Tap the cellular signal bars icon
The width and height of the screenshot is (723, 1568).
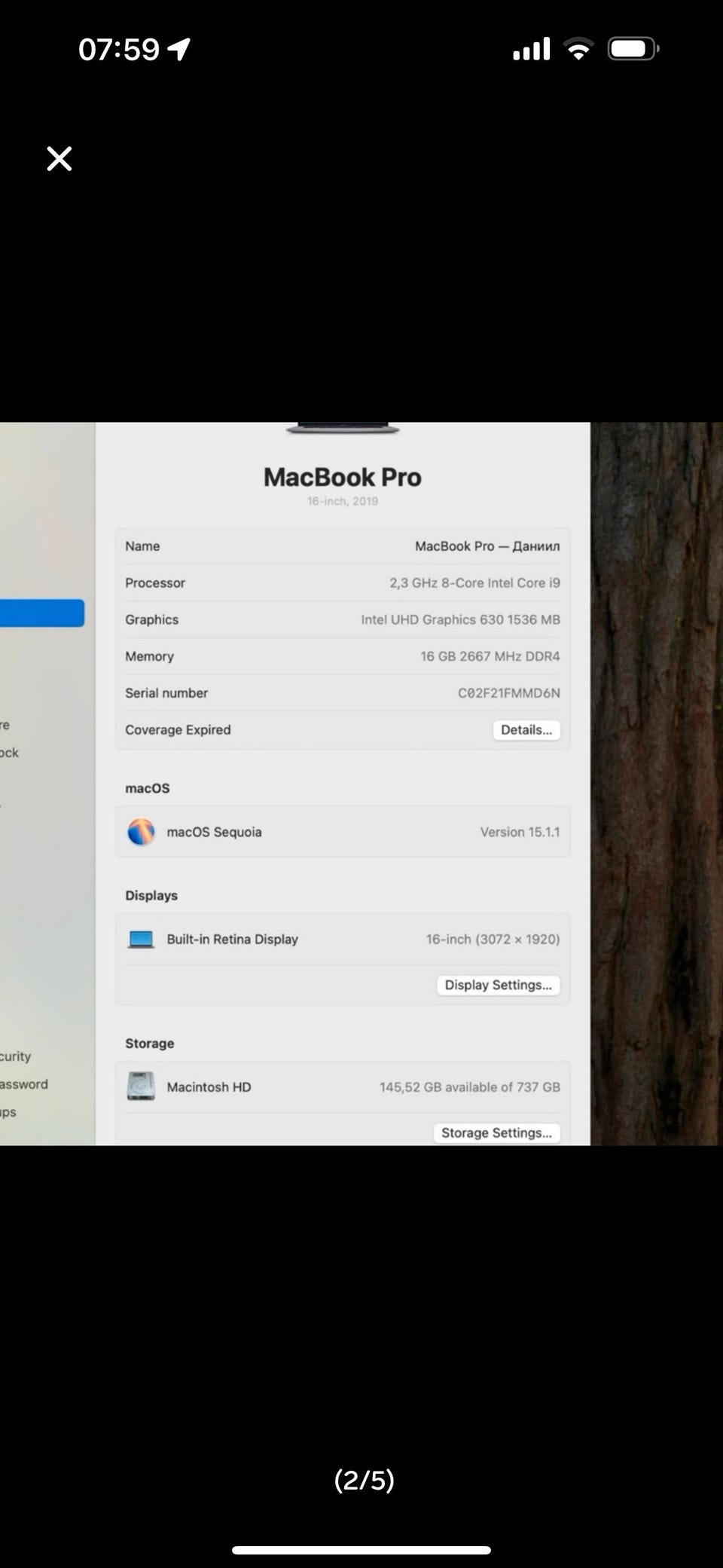pos(532,50)
